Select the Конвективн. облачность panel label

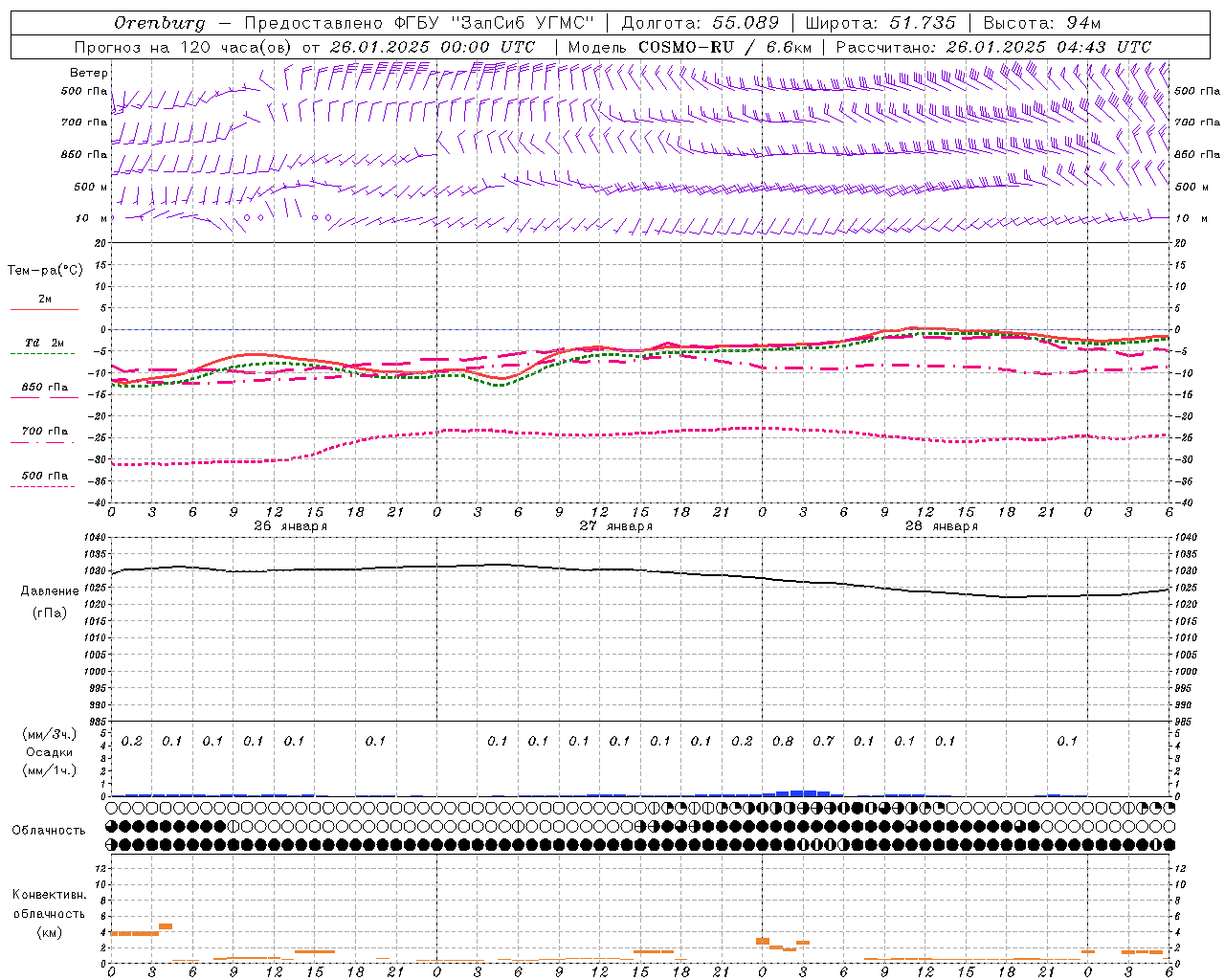click(49, 904)
